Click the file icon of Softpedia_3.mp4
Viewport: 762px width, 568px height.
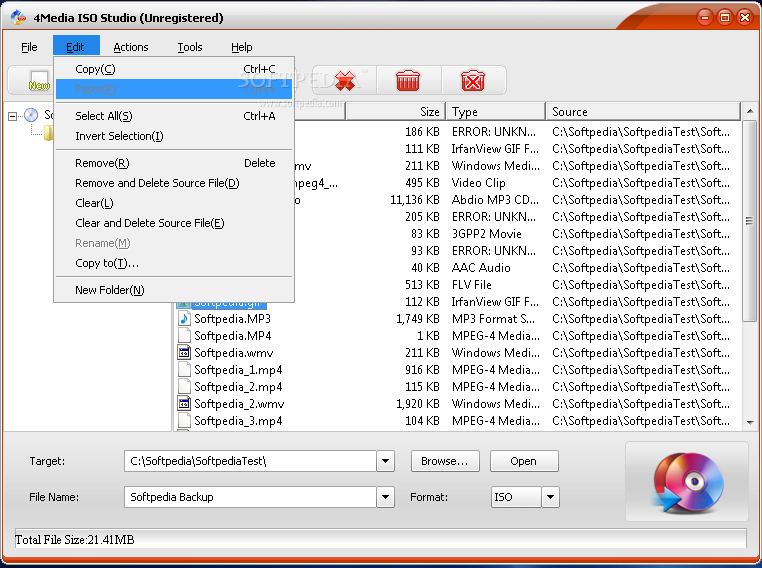pyautogui.click(x=184, y=421)
